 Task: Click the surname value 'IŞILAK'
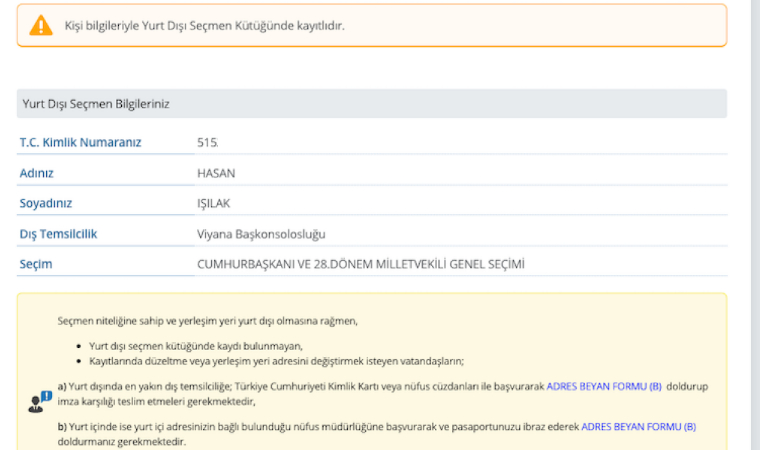coord(214,203)
